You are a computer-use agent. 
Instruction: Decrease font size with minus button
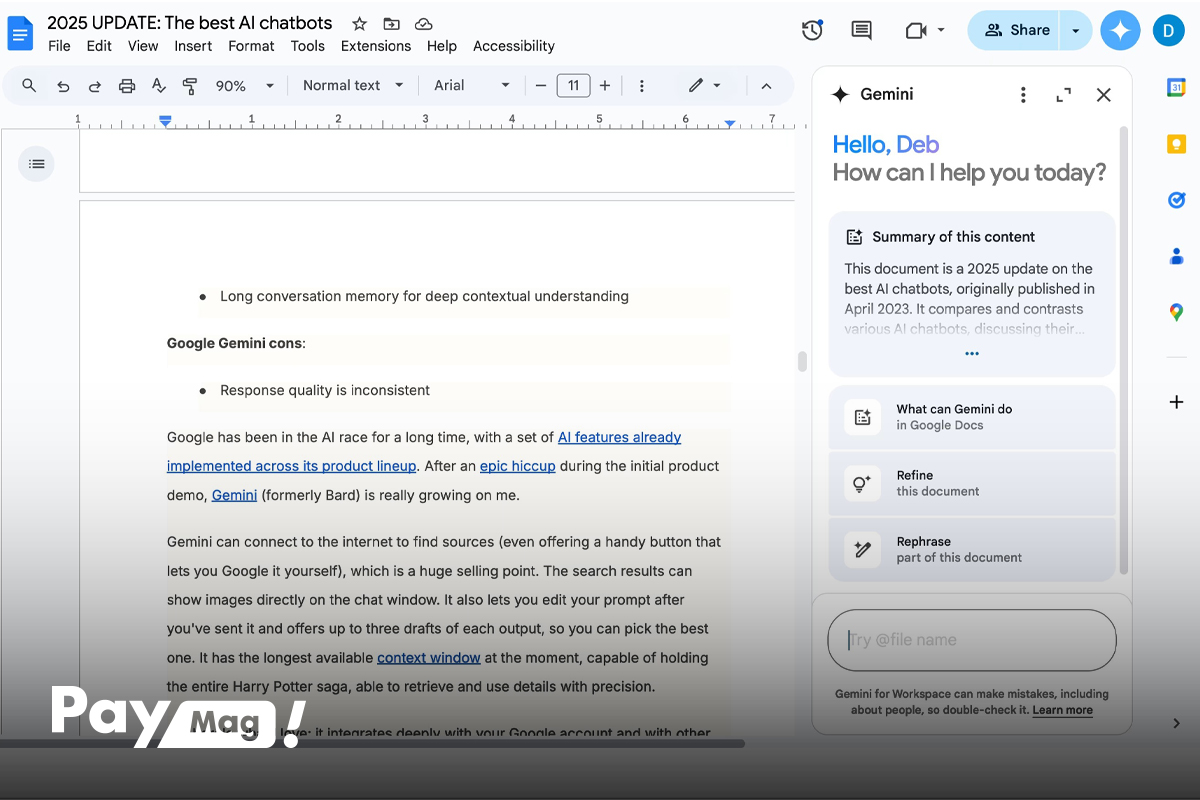coord(541,86)
